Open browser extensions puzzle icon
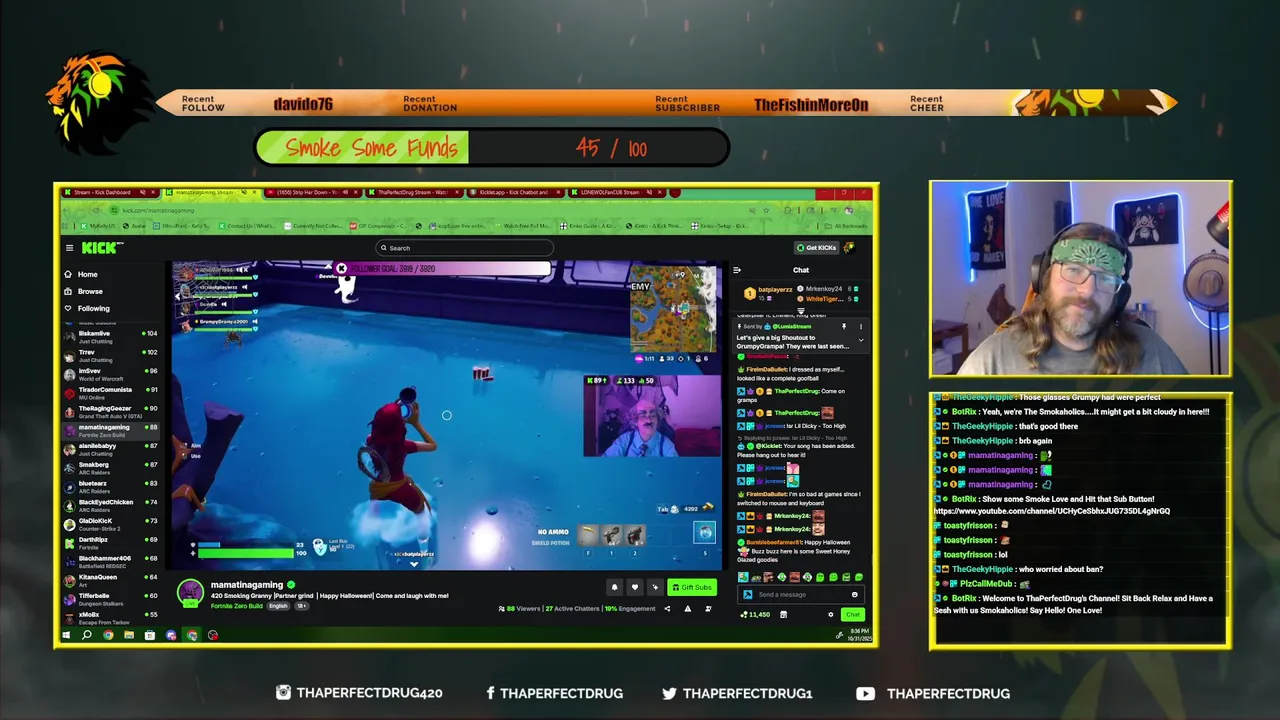1280x720 pixels. [x=788, y=210]
